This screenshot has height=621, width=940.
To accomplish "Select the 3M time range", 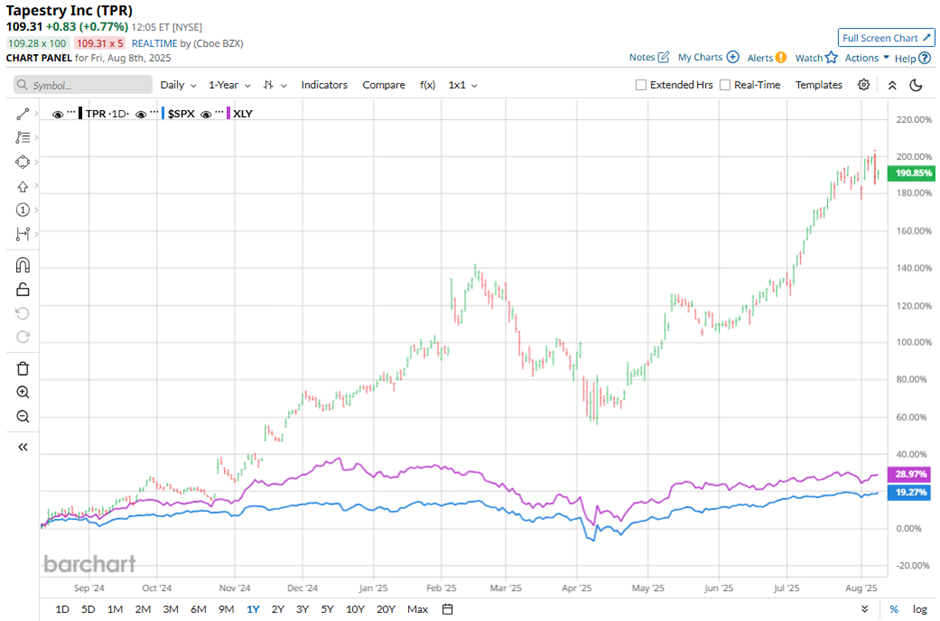I will tap(171, 609).
